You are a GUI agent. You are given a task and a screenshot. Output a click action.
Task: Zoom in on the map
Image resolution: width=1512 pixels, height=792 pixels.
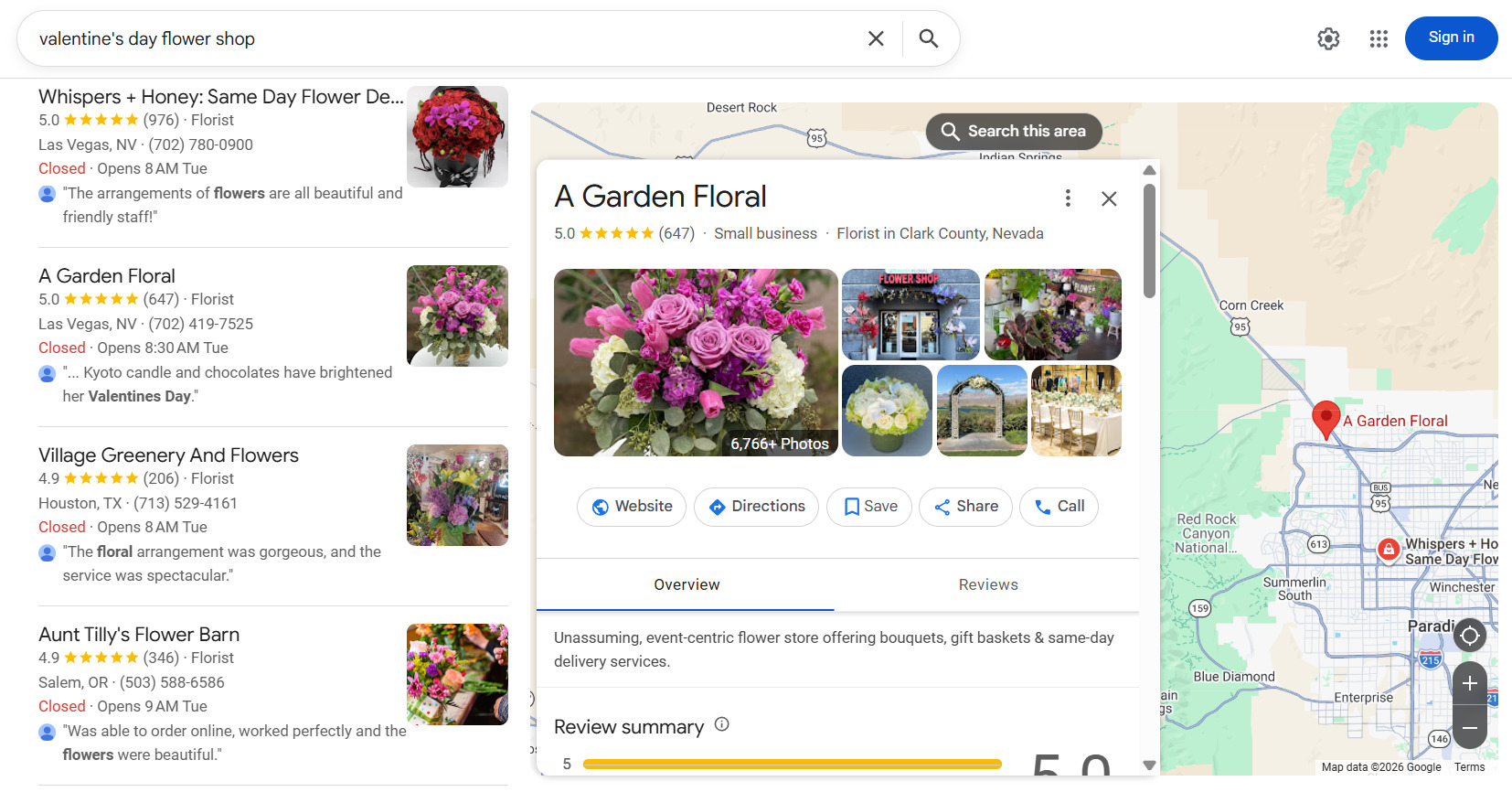pos(1469,683)
